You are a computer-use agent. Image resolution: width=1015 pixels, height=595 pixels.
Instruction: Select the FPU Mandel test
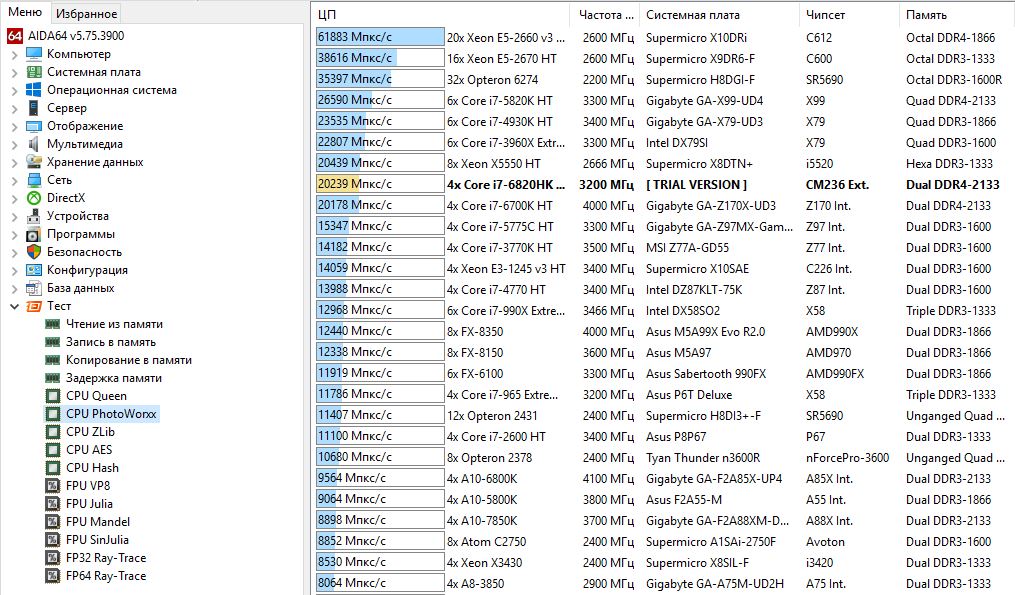(x=98, y=522)
